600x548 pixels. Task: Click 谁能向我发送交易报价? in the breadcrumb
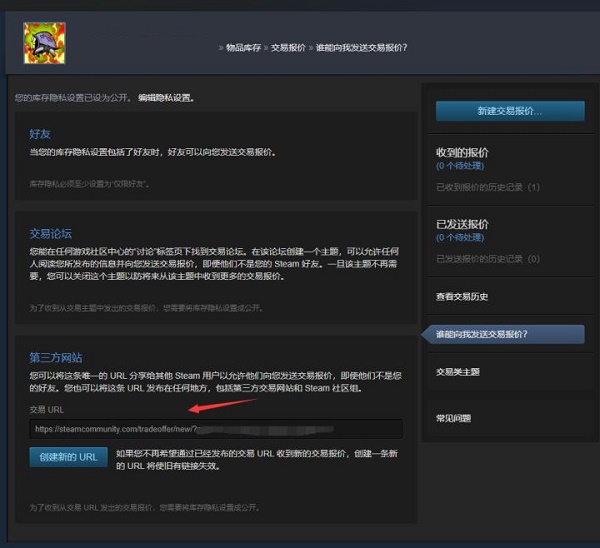click(362, 48)
